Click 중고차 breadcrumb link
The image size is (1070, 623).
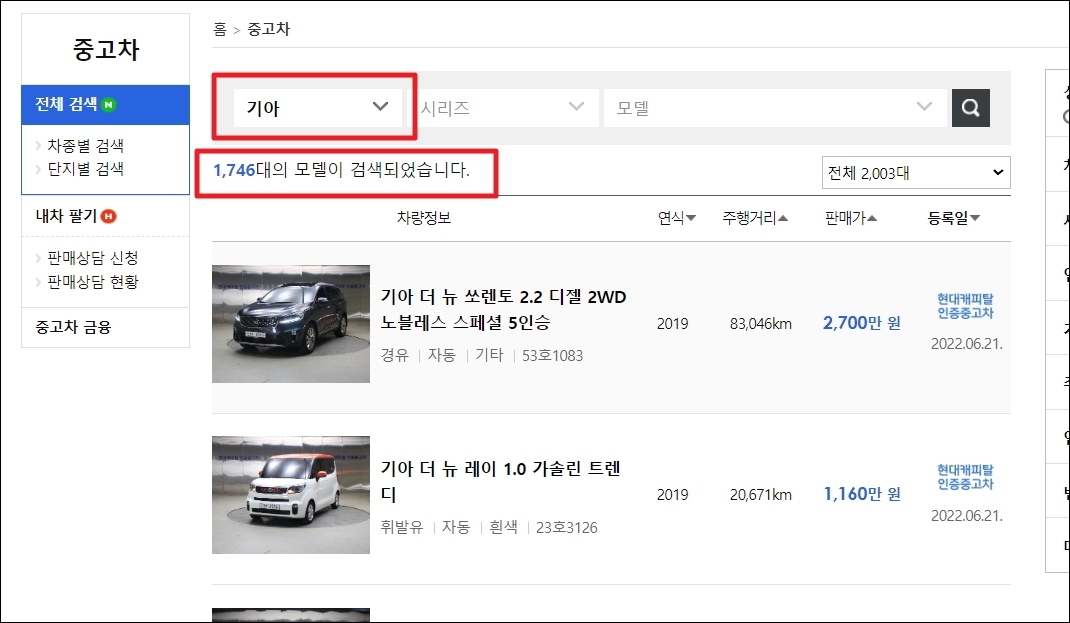[268, 29]
